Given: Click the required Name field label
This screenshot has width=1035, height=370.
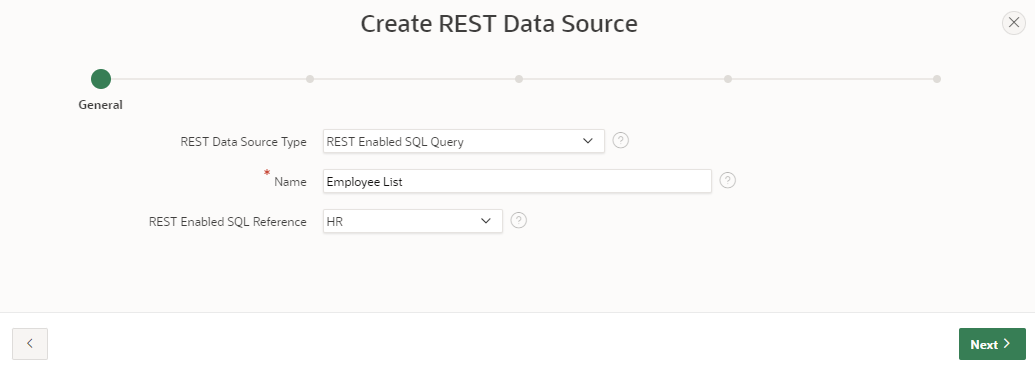Looking at the screenshot, I should coord(290,182).
